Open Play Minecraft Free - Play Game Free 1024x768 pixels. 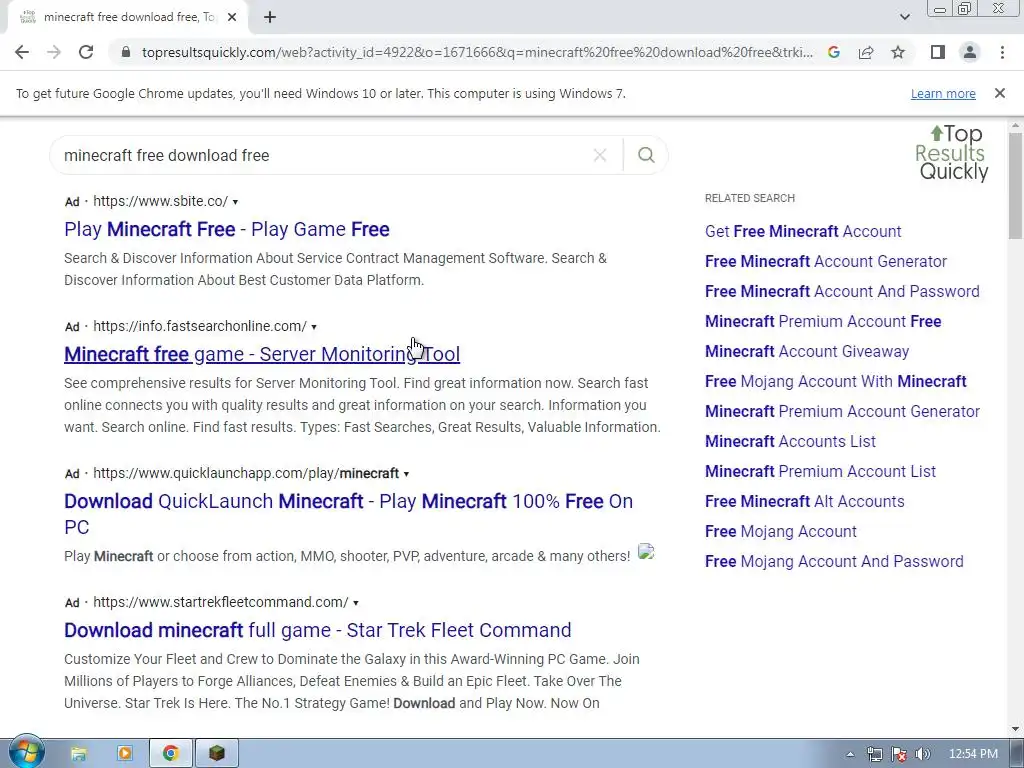(227, 229)
